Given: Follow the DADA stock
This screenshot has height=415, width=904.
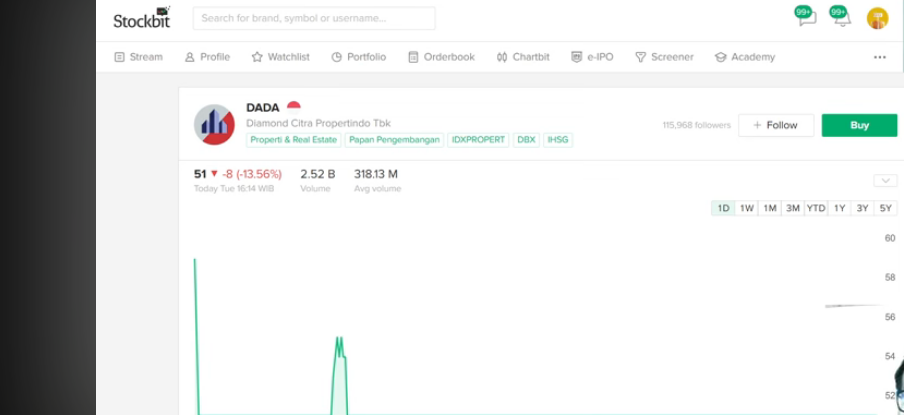Looking at the screenshot, I should (775, 125).
